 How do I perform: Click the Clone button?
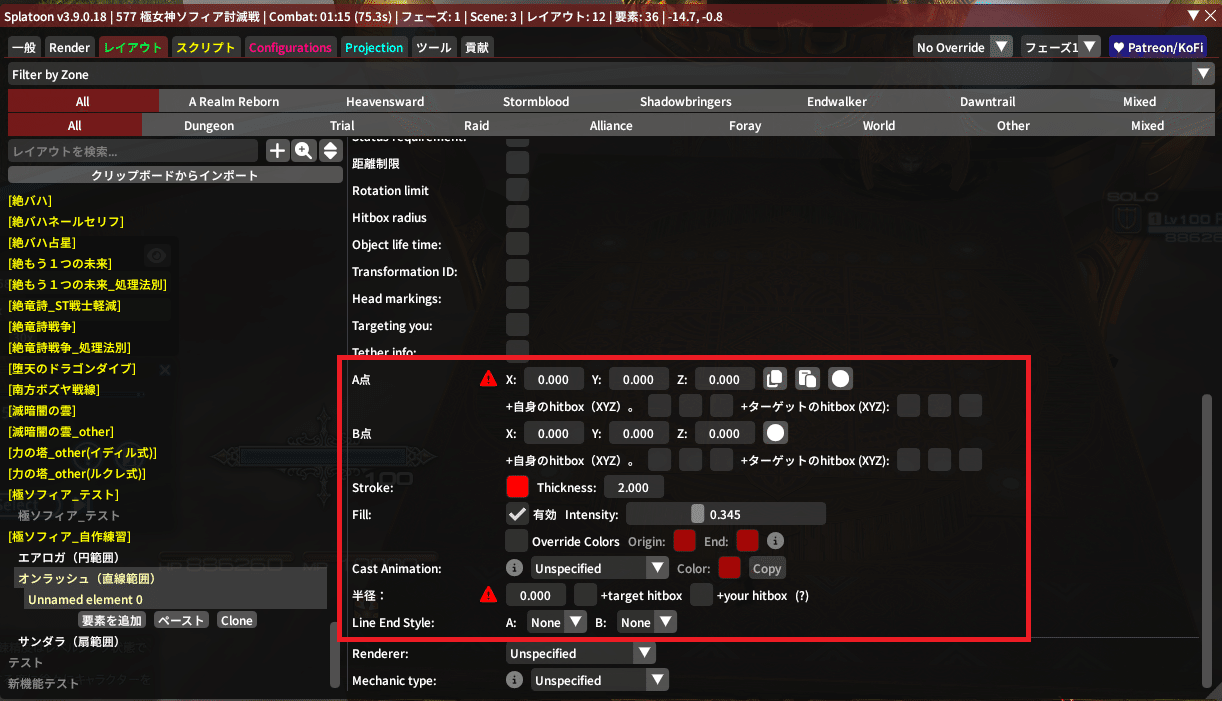pos(237,620)
